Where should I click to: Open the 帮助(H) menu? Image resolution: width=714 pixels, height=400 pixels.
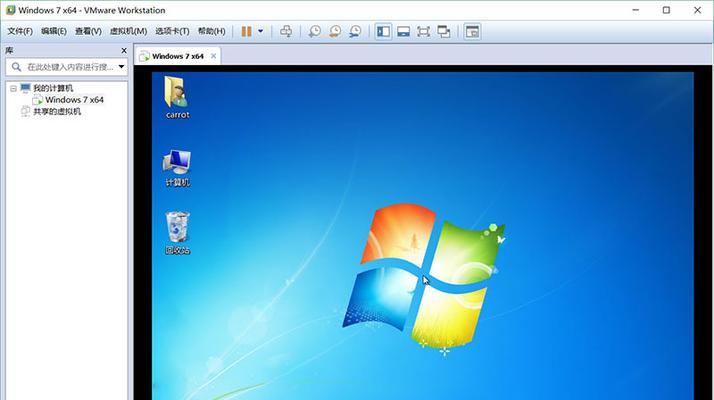click(x=211, y=31)
